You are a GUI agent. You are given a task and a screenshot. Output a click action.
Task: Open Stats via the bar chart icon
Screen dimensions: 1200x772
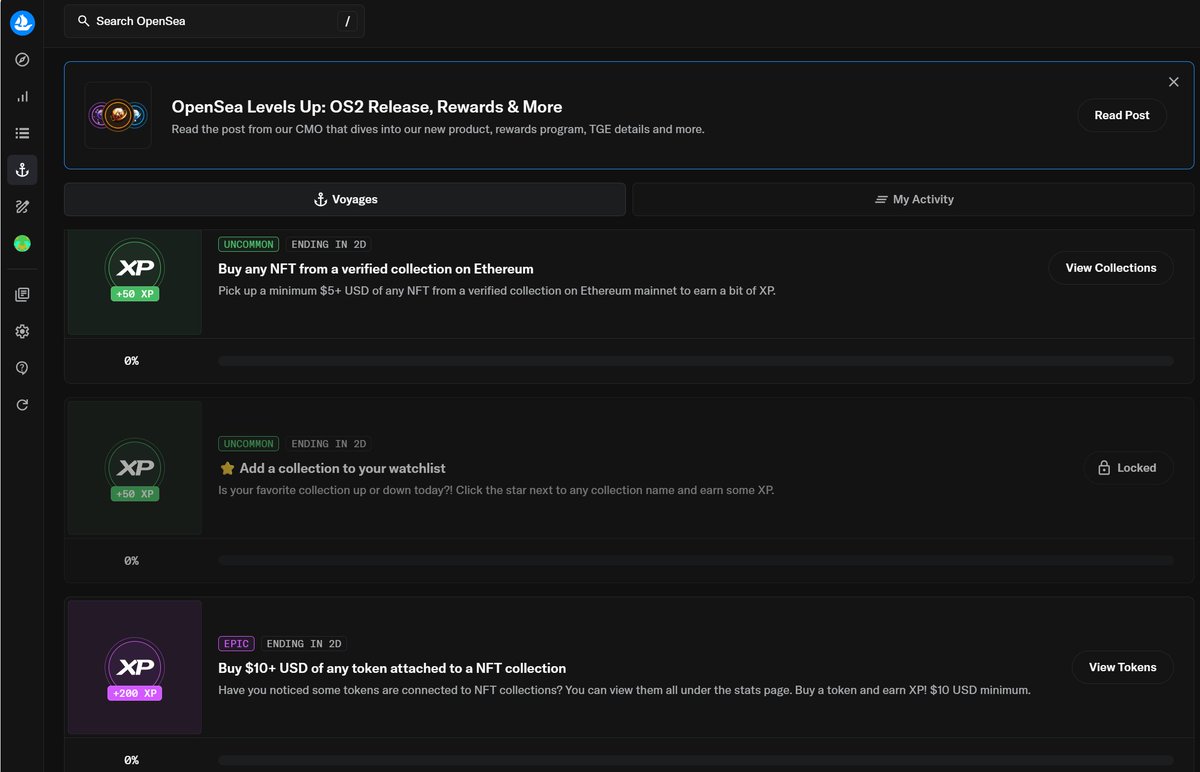point(22,97)
